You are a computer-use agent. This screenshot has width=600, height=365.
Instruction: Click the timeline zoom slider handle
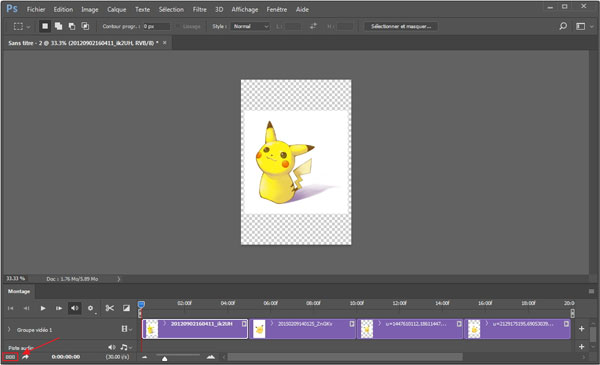point(165,358)
